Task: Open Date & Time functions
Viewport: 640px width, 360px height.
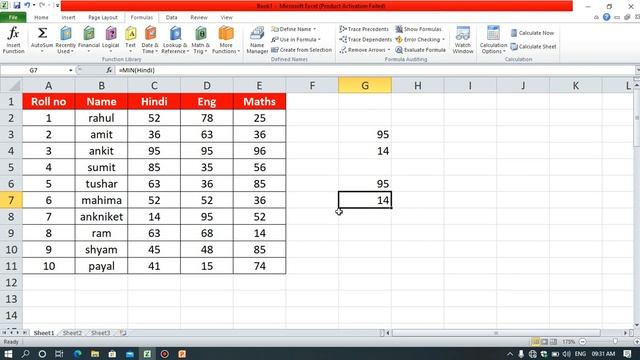Action: 150,40
